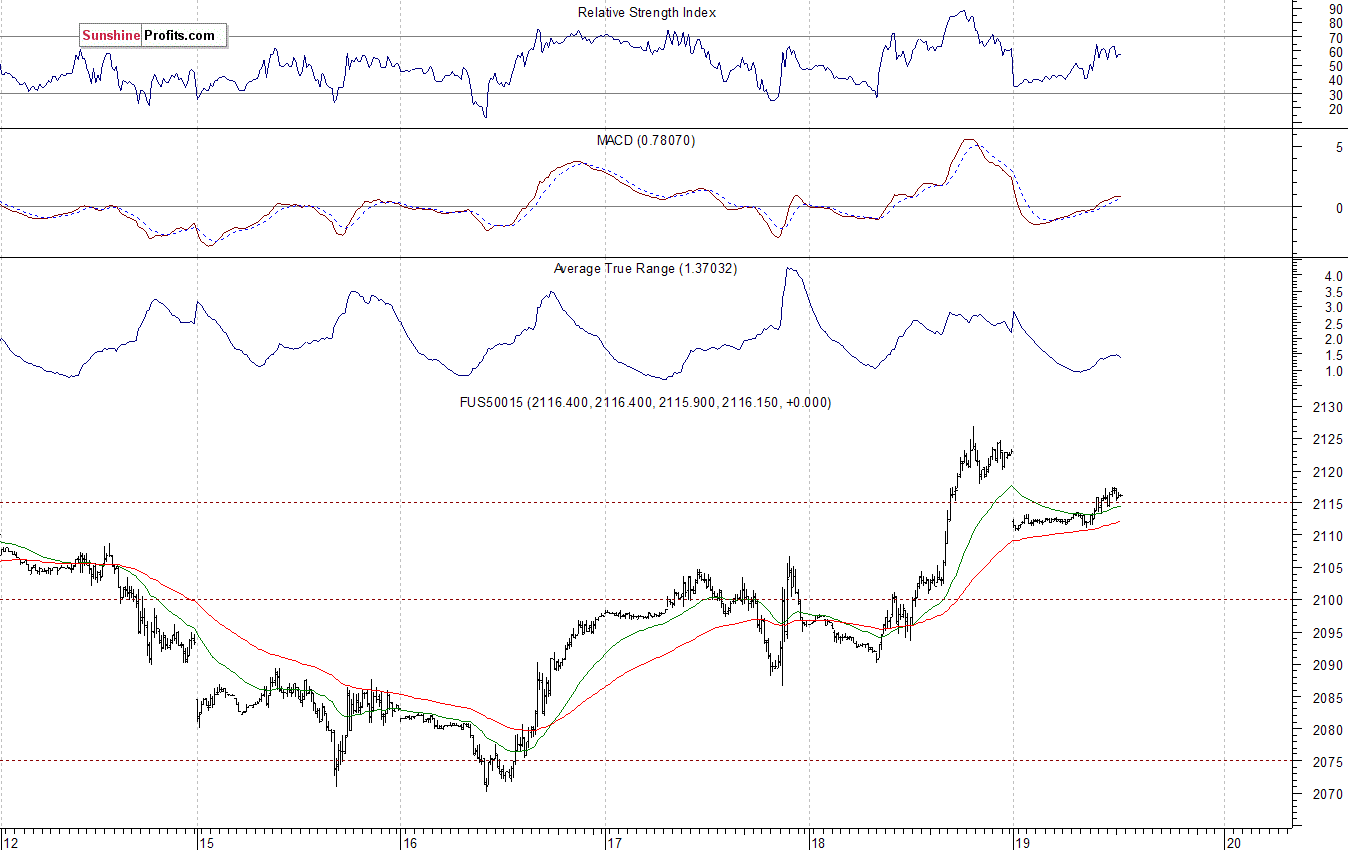Click the MACD axis value 5
This screenshot has height=850, width=1348.
1337,148
